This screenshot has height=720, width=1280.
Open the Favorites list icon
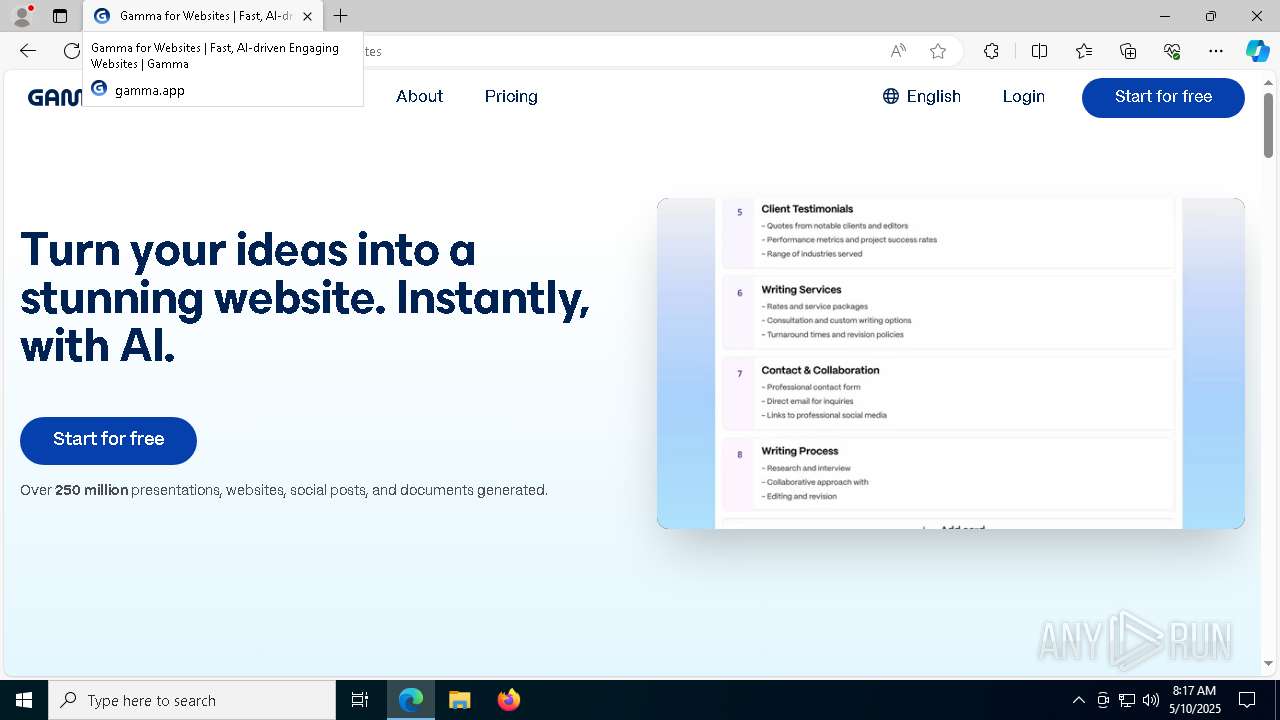1084,51
